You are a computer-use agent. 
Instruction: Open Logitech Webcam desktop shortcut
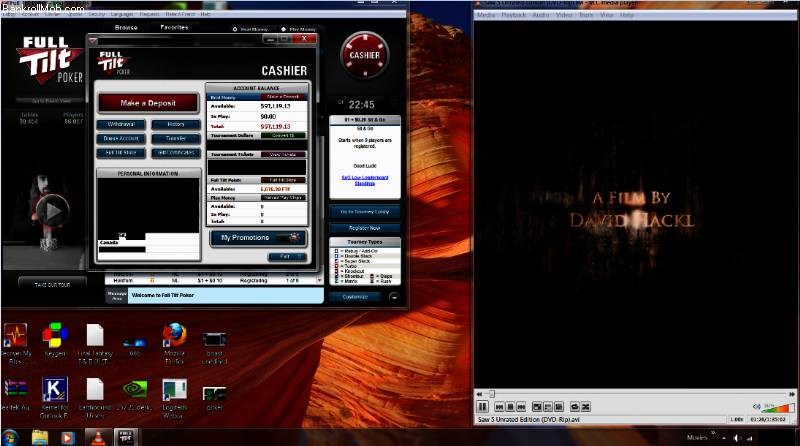pyautogui.click(x=174, y=398)
